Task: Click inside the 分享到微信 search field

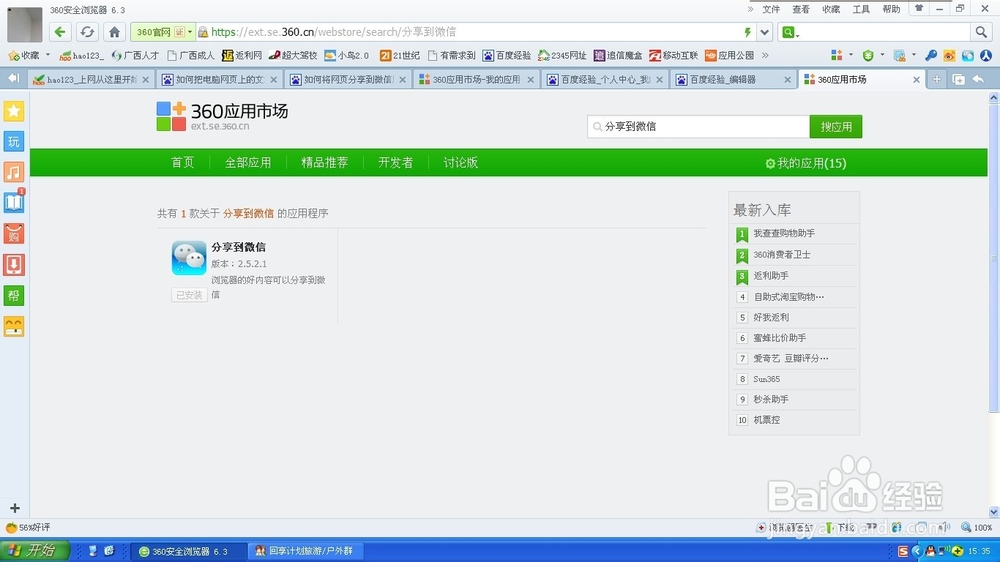Action: (x=698, y=126)
